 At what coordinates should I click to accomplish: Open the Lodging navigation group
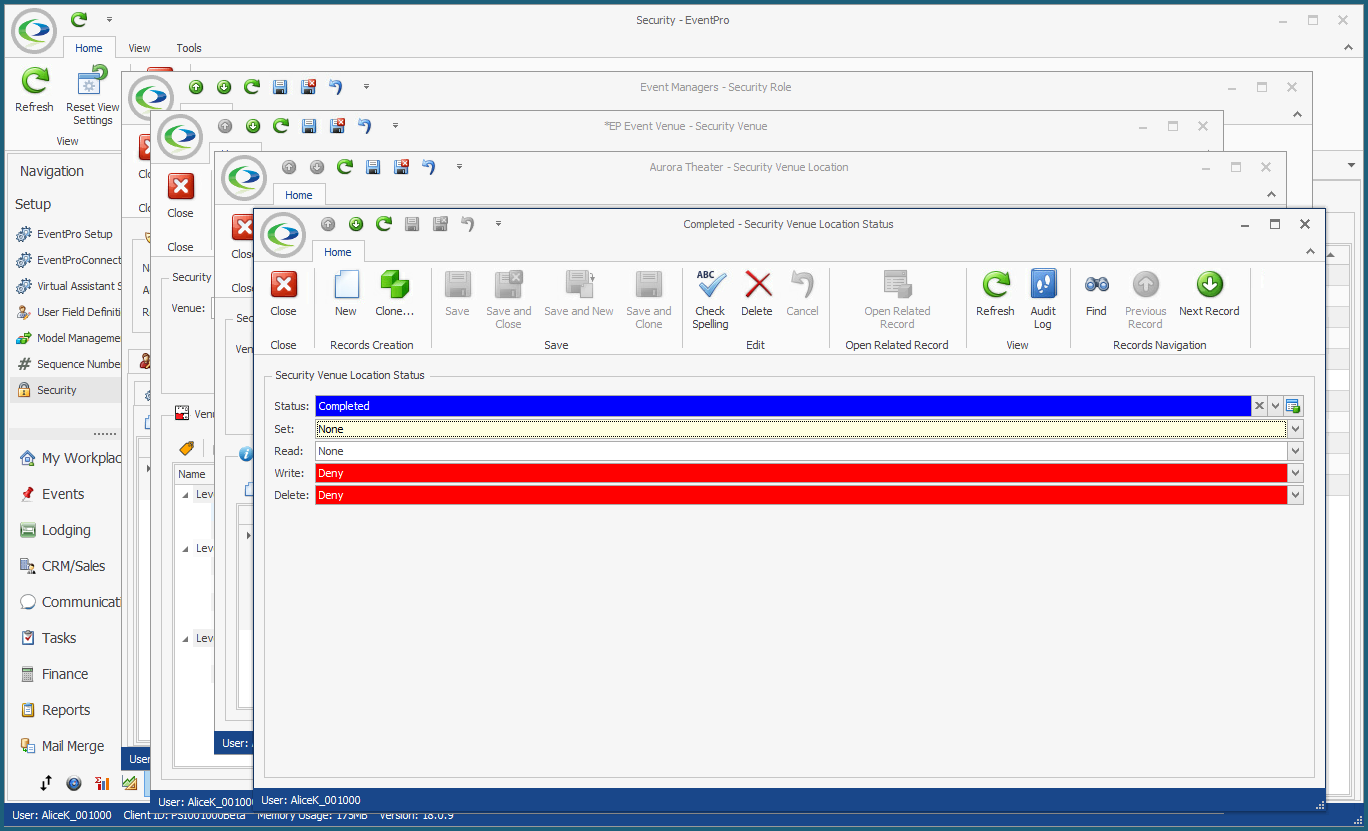point(66,530)
